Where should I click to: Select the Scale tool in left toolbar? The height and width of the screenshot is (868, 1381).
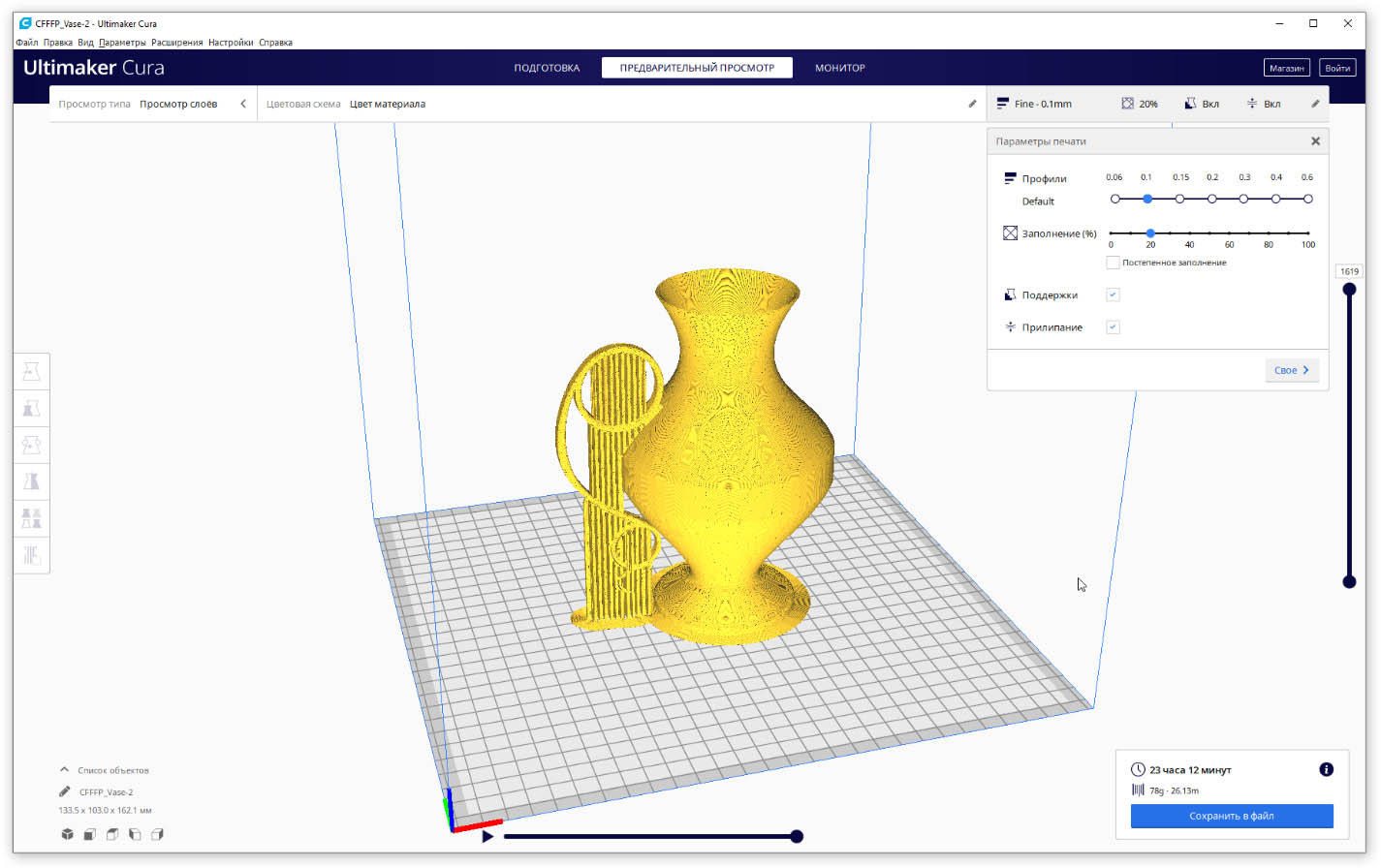tap(31, 409)
